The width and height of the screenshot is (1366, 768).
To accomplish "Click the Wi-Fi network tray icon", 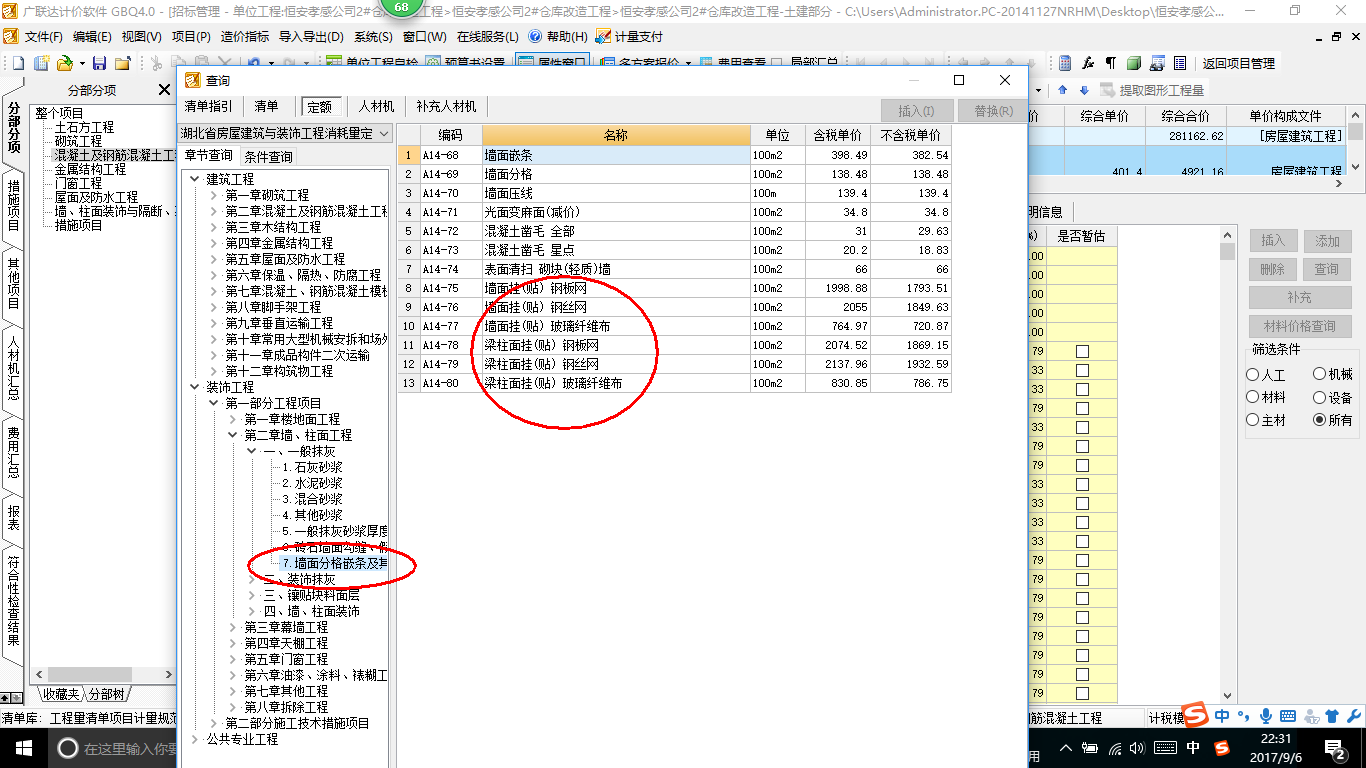I will (x=1115, y=748).
